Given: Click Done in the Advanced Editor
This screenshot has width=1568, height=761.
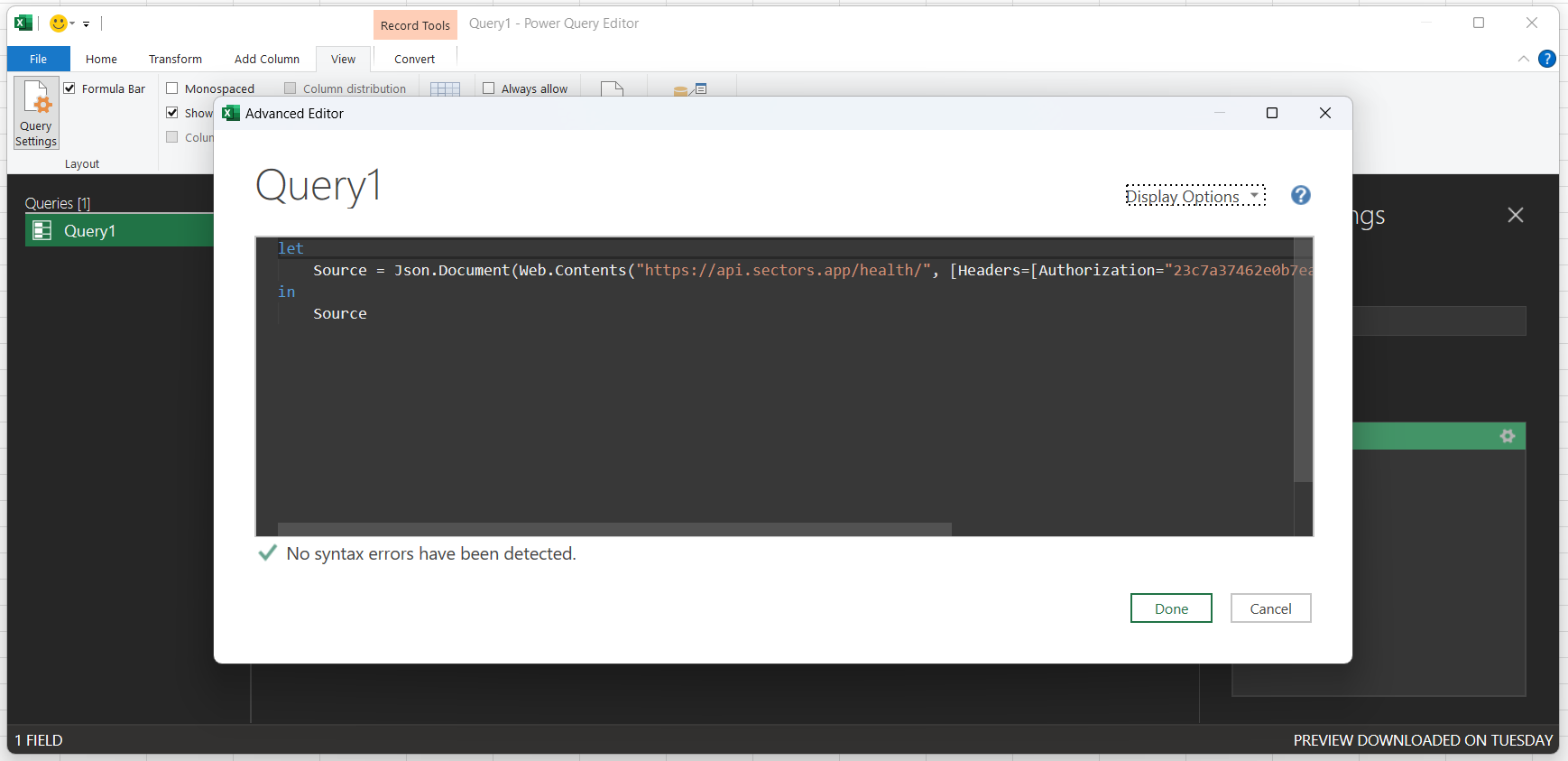Looking at the screenshot, I should pyautogui.click(x=1171, y=608).
